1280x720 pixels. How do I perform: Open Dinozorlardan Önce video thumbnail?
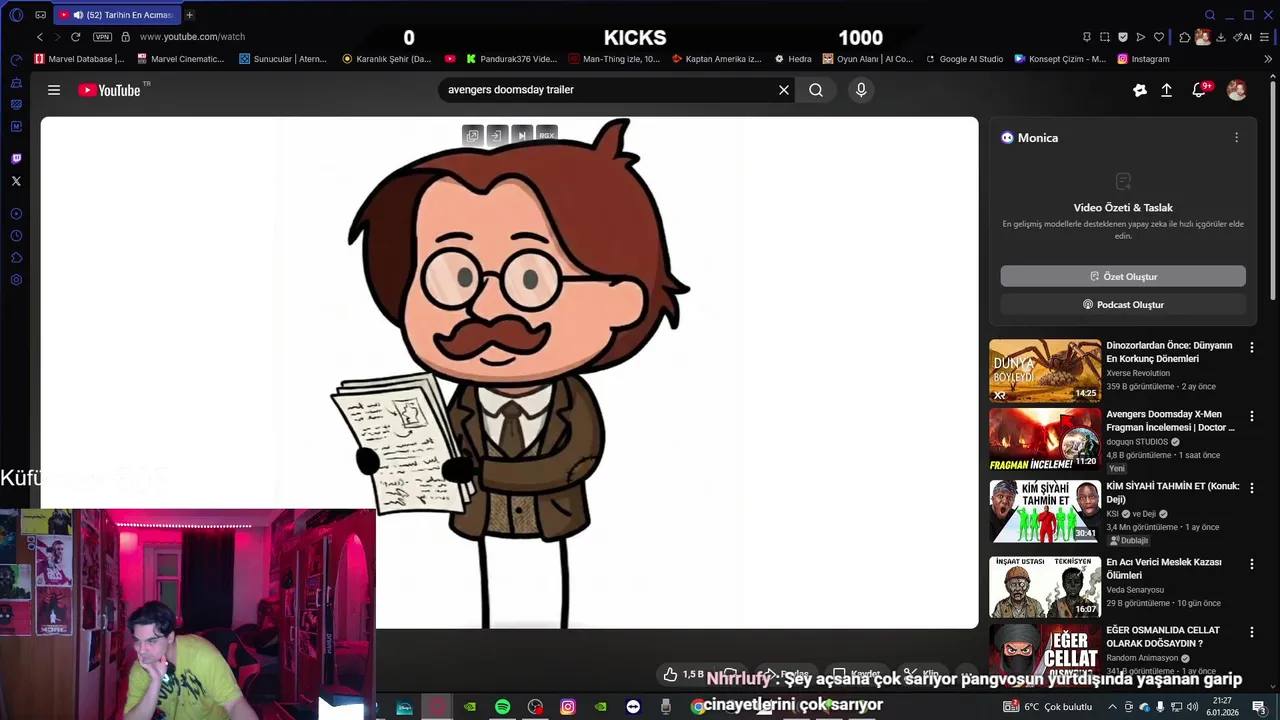pos(1045,370)
